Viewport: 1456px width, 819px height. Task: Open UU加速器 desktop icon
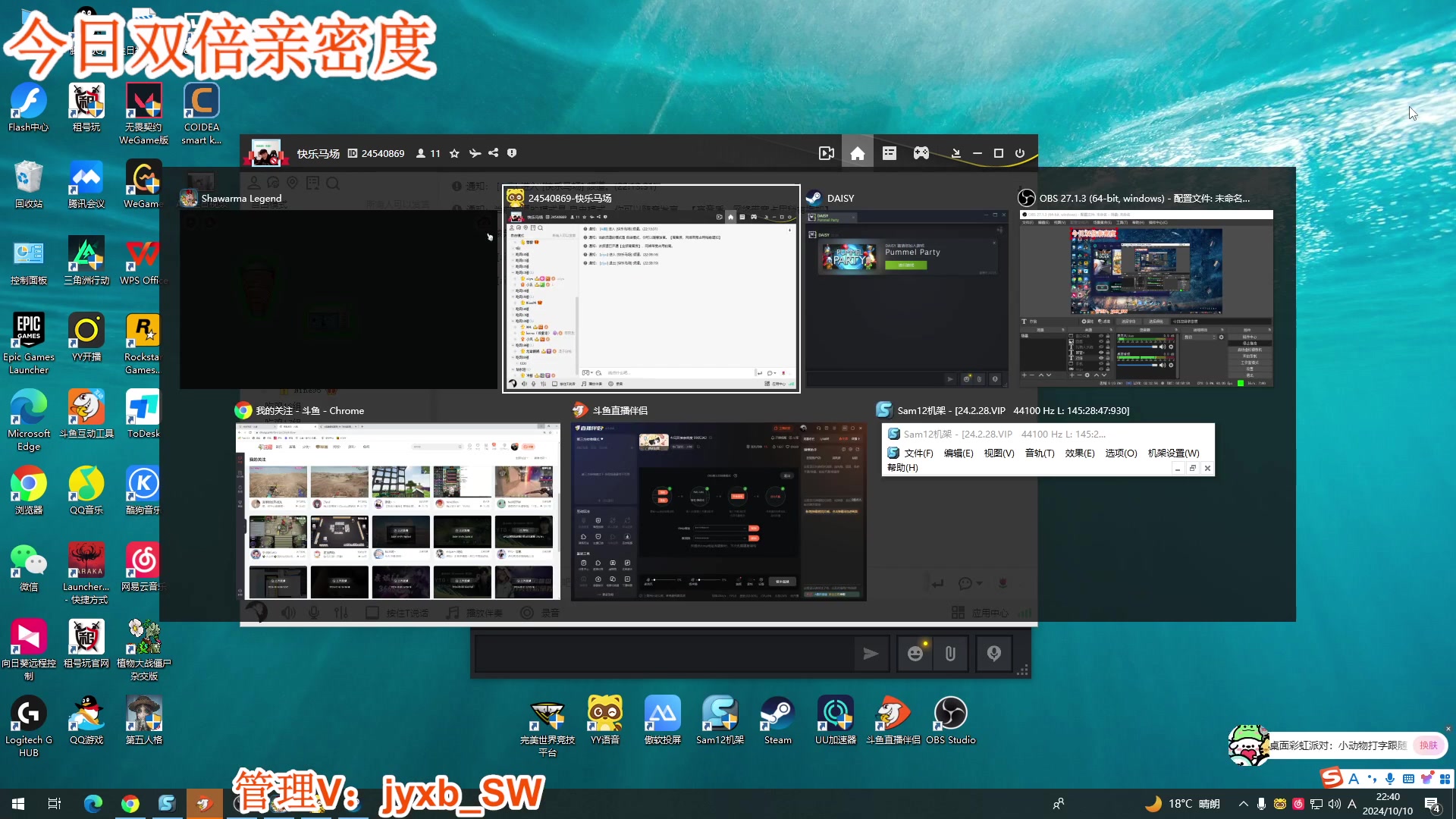coord(836,720)
